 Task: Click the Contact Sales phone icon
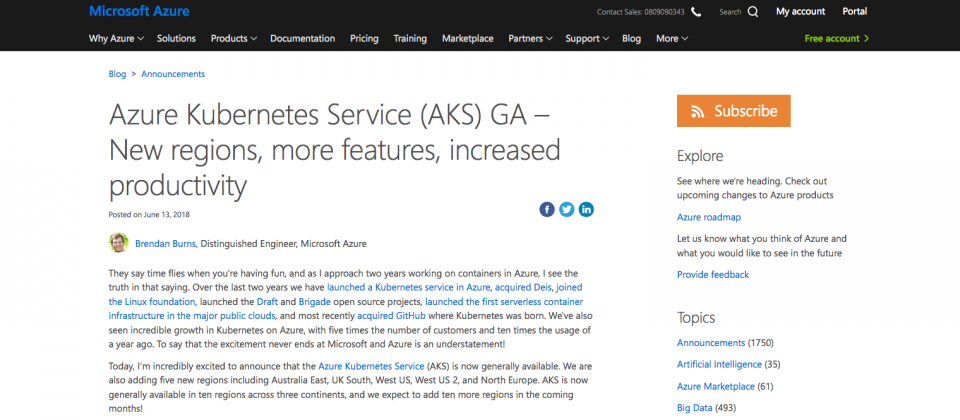[696, 12]
